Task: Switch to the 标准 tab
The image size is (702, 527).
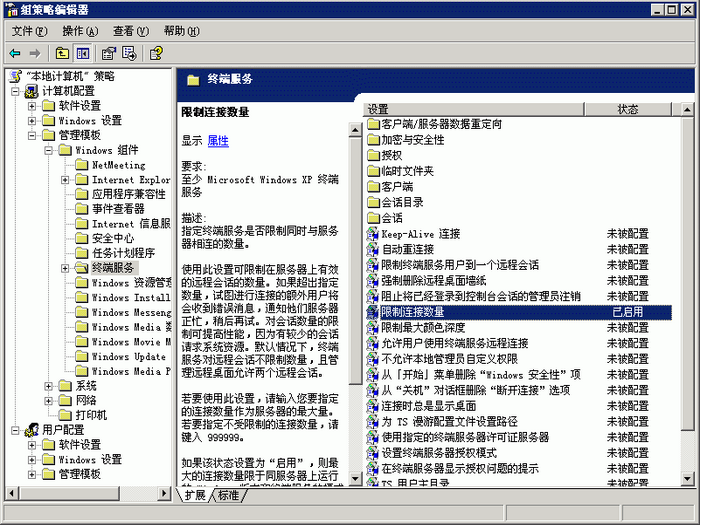Action: 228,495
